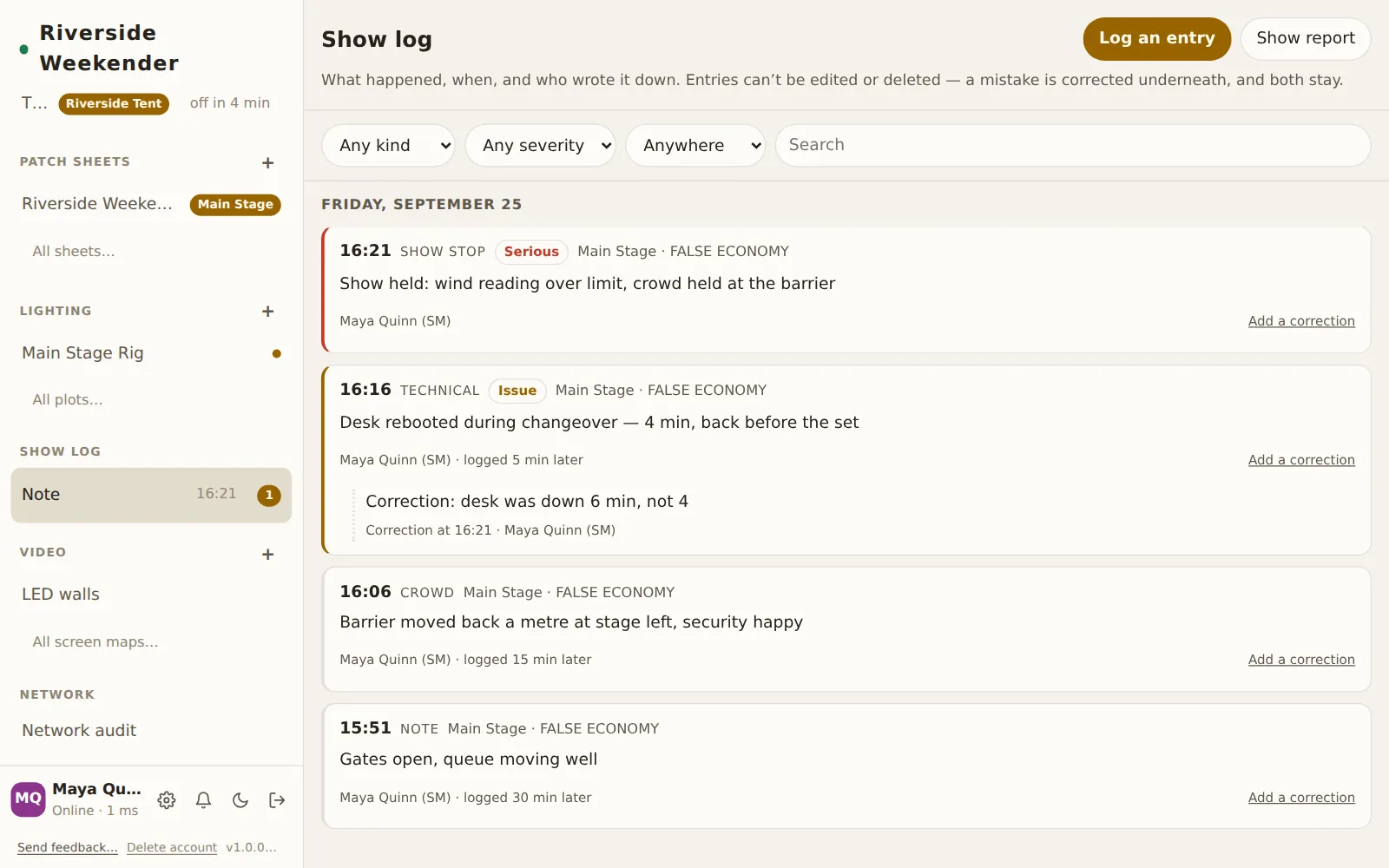Toggle dark mode moon icon

coord(240,800)
